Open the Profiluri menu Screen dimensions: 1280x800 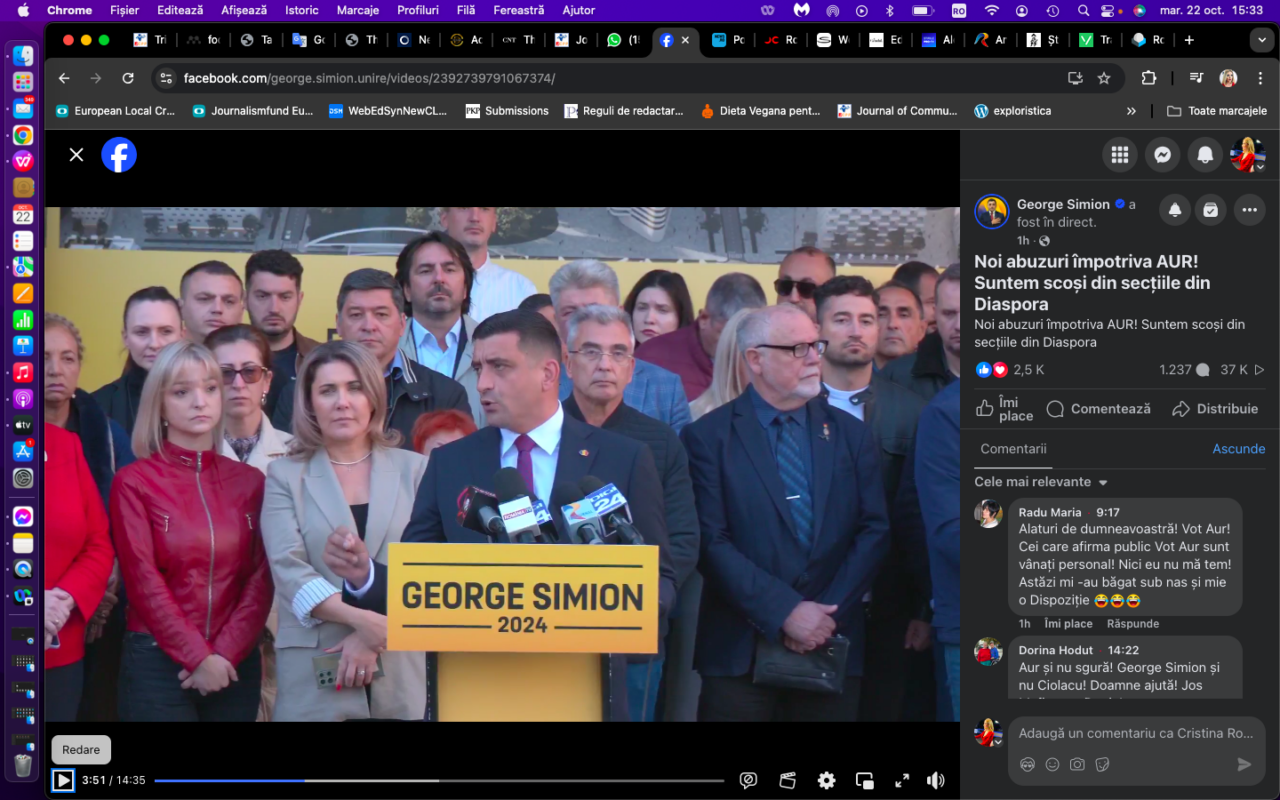click(418, 10)
